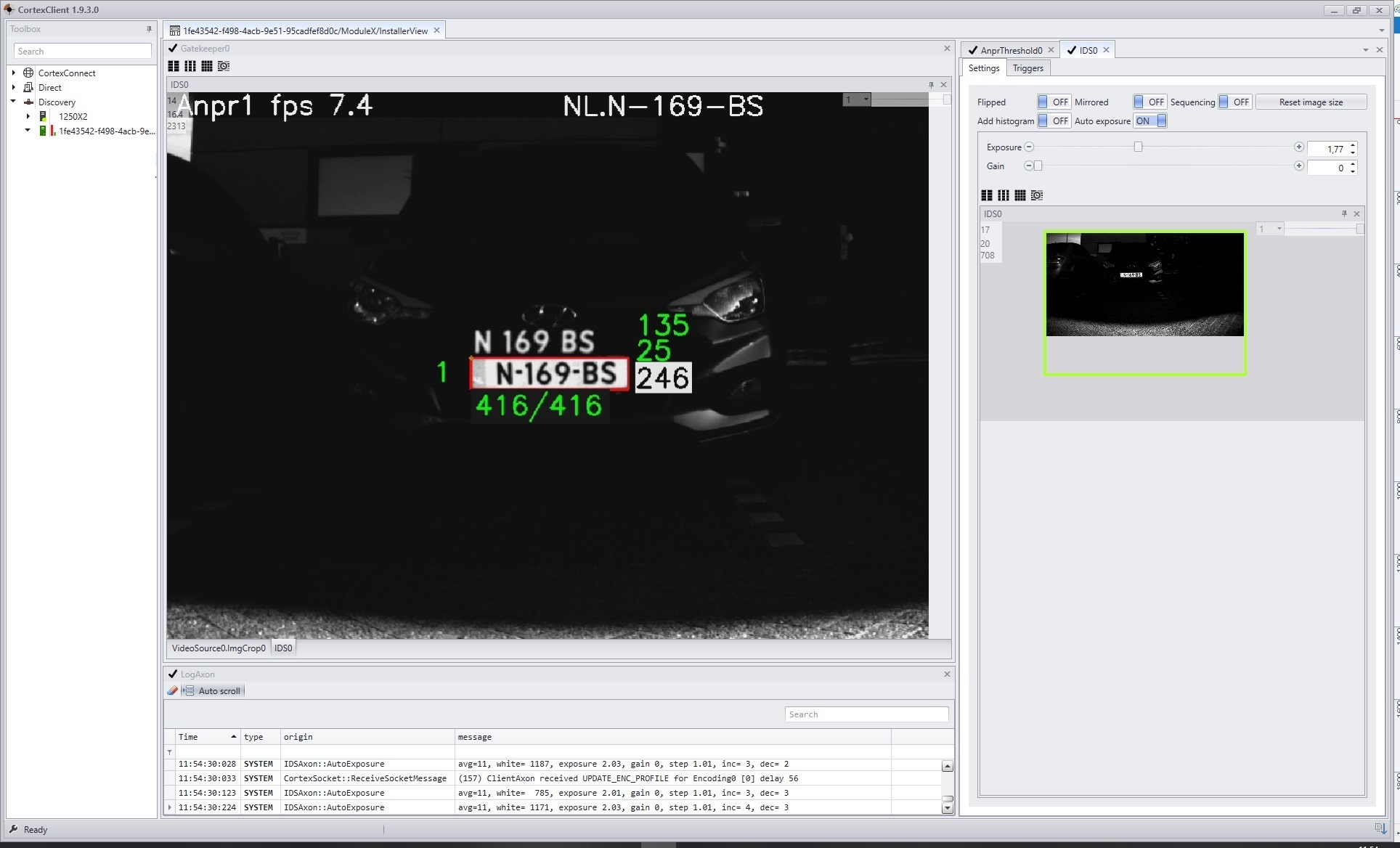Viewport: 1400px width, 848px height.
Task: Select the two-column layout icon in Gatekeeper0
Action: coord(174,66)
